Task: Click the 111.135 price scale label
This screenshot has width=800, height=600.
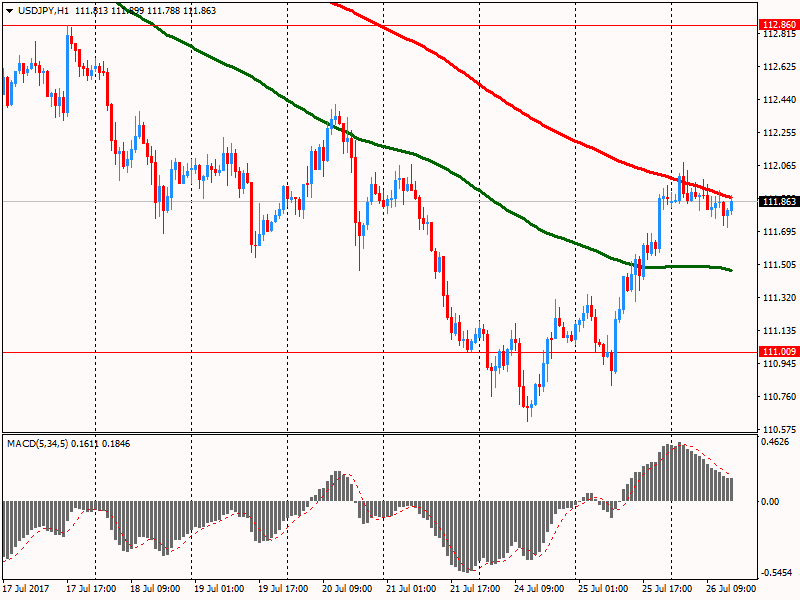Action: (x=779, y=331)
